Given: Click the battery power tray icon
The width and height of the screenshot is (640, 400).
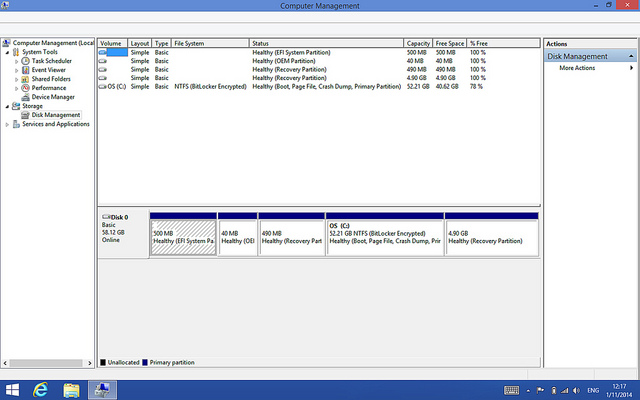Looking at the screenshot, I should pos(553,390).
